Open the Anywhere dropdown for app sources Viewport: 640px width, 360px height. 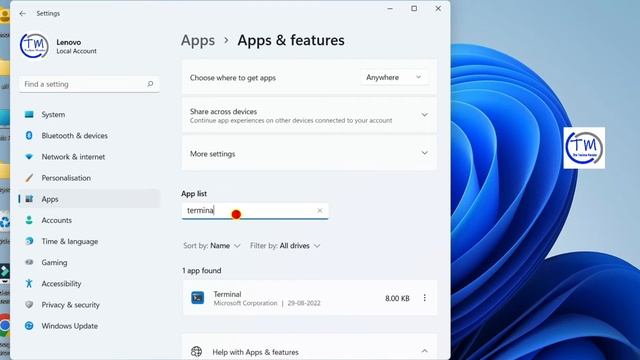394,78
